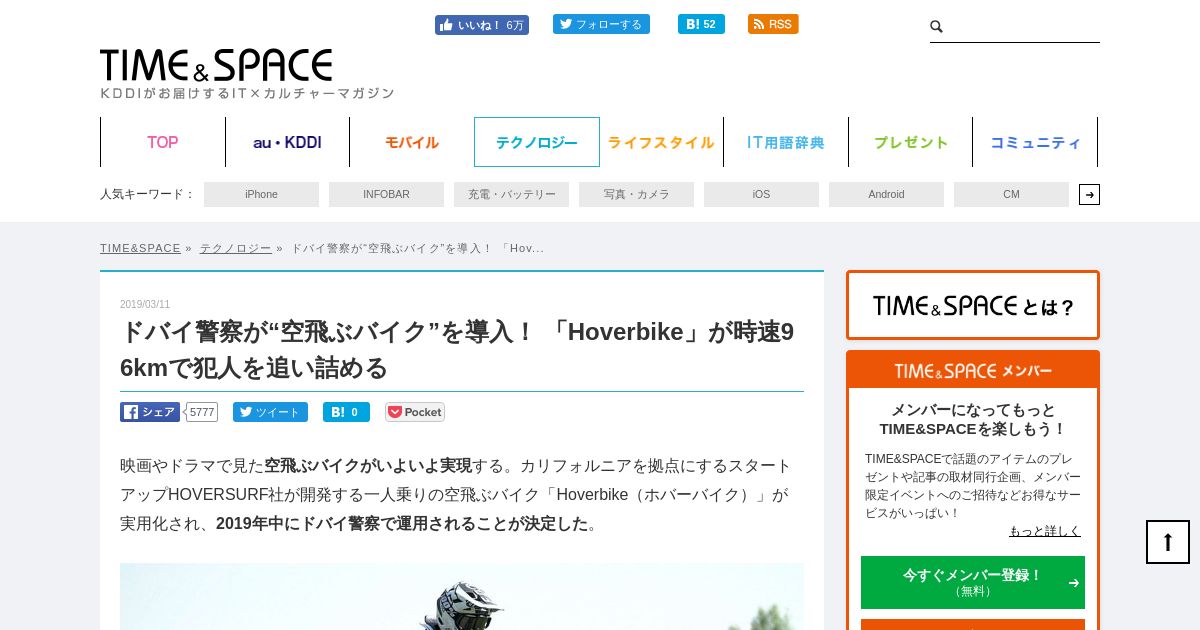Select the iPhone keyword tag

pyautogui.click(x=261, y=194)
